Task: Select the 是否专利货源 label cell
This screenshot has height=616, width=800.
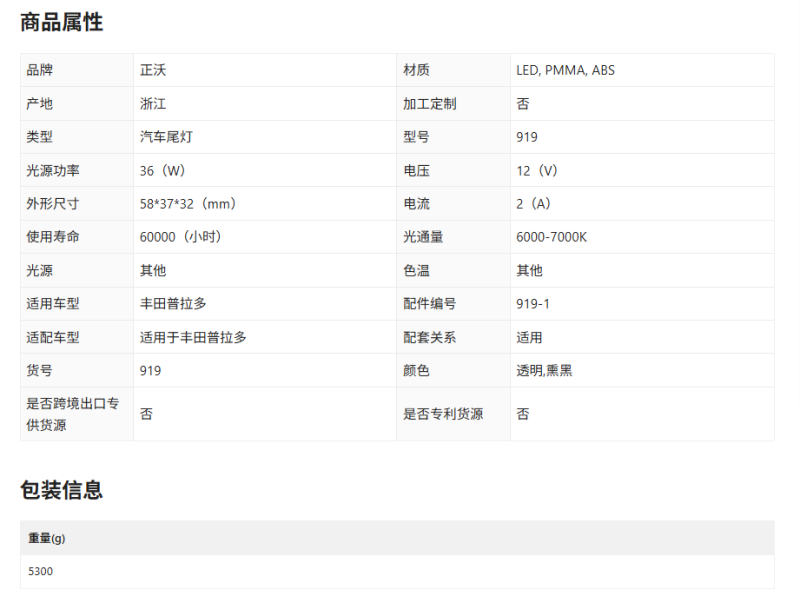Action: (453, 414)
